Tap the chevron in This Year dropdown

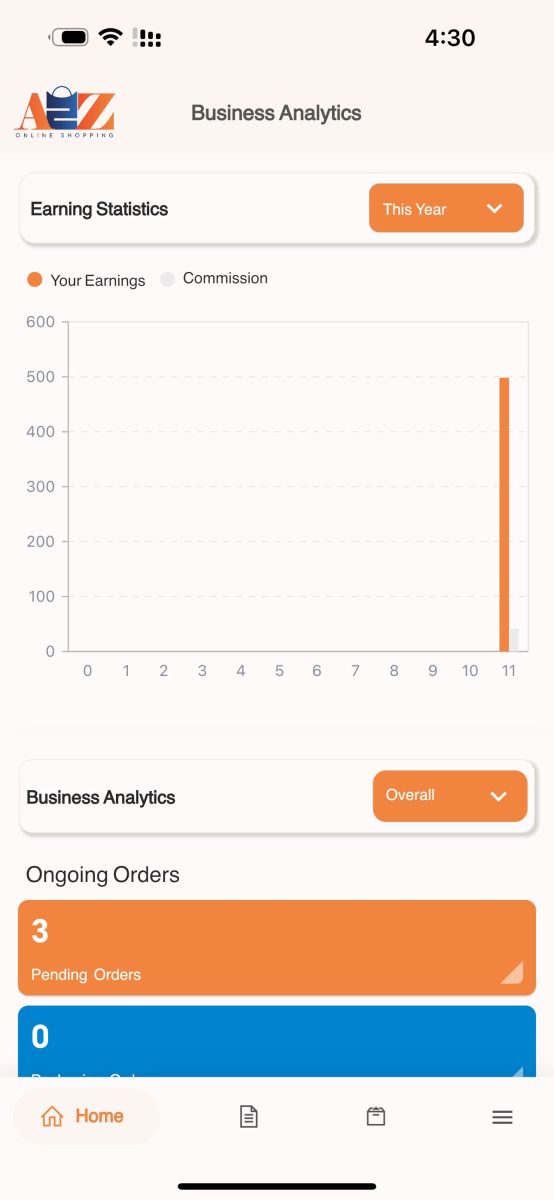(x=494, y=208)
